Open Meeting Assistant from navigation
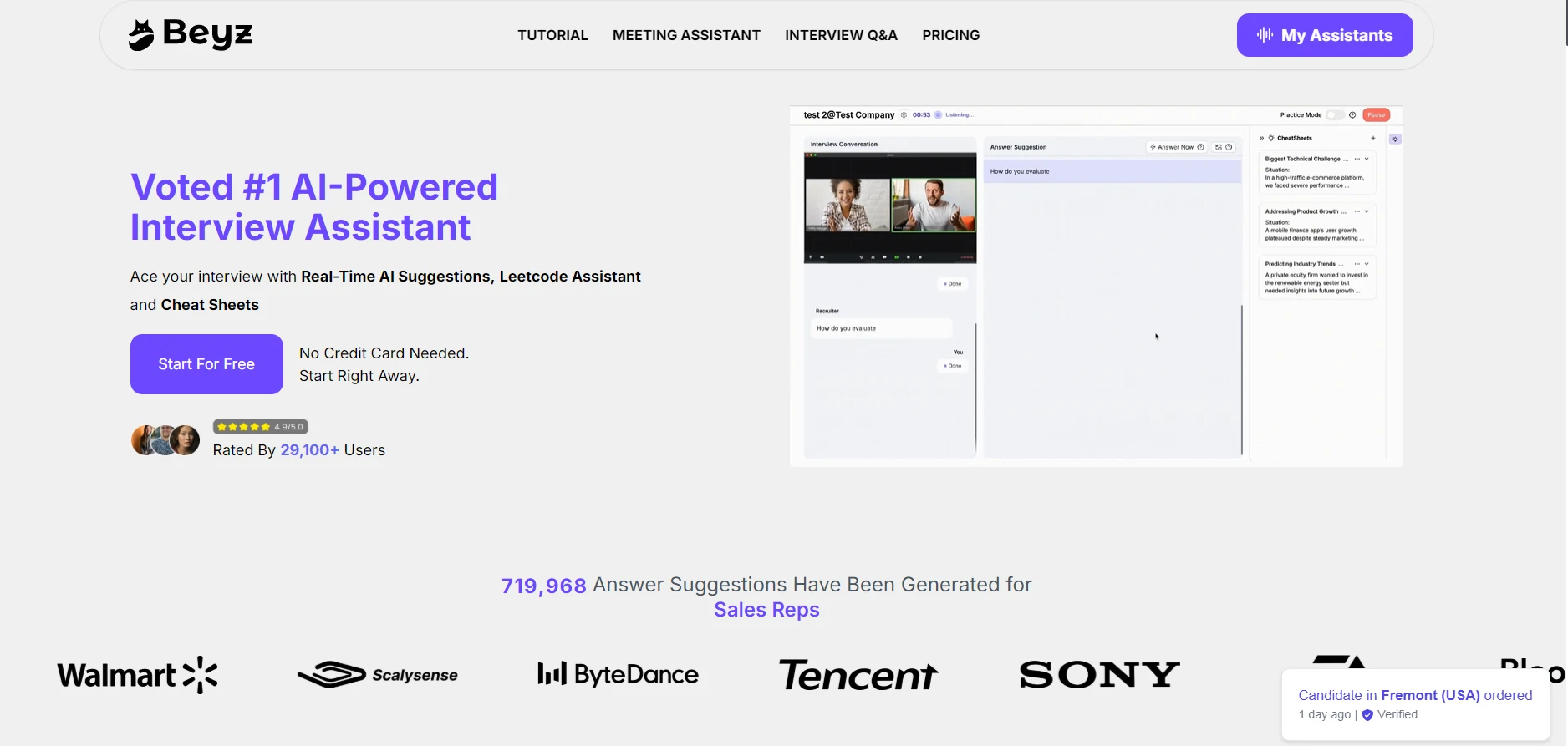 686,35
